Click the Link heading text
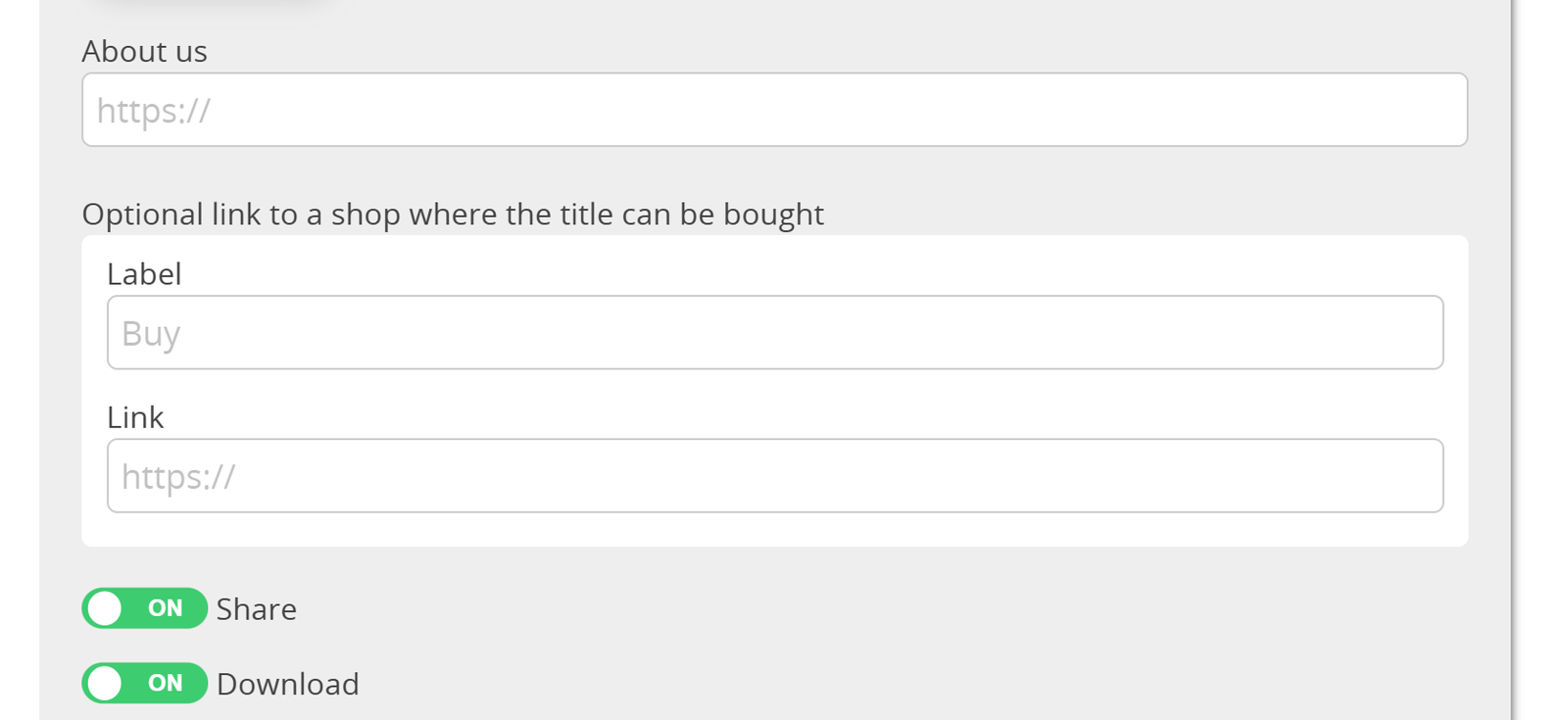 [x=135, y=417]
